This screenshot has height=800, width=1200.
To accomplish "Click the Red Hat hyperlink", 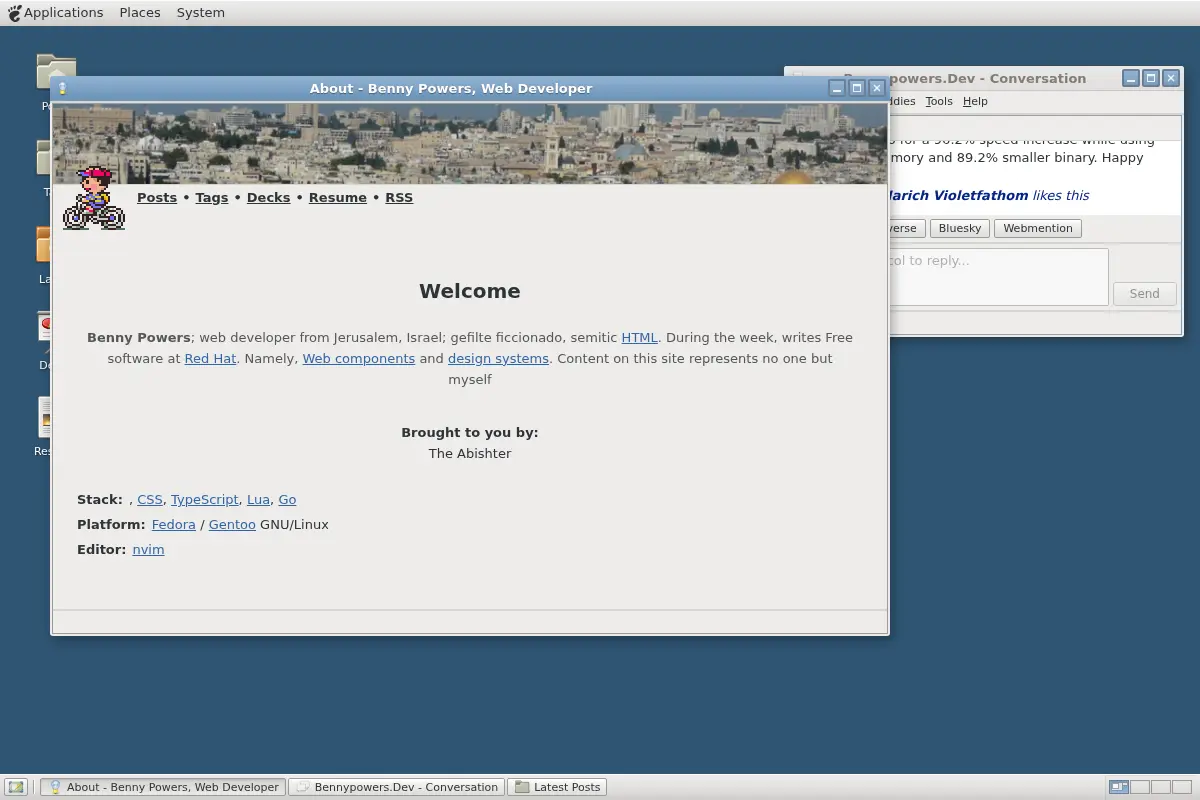I will click(x=210, y=358).
